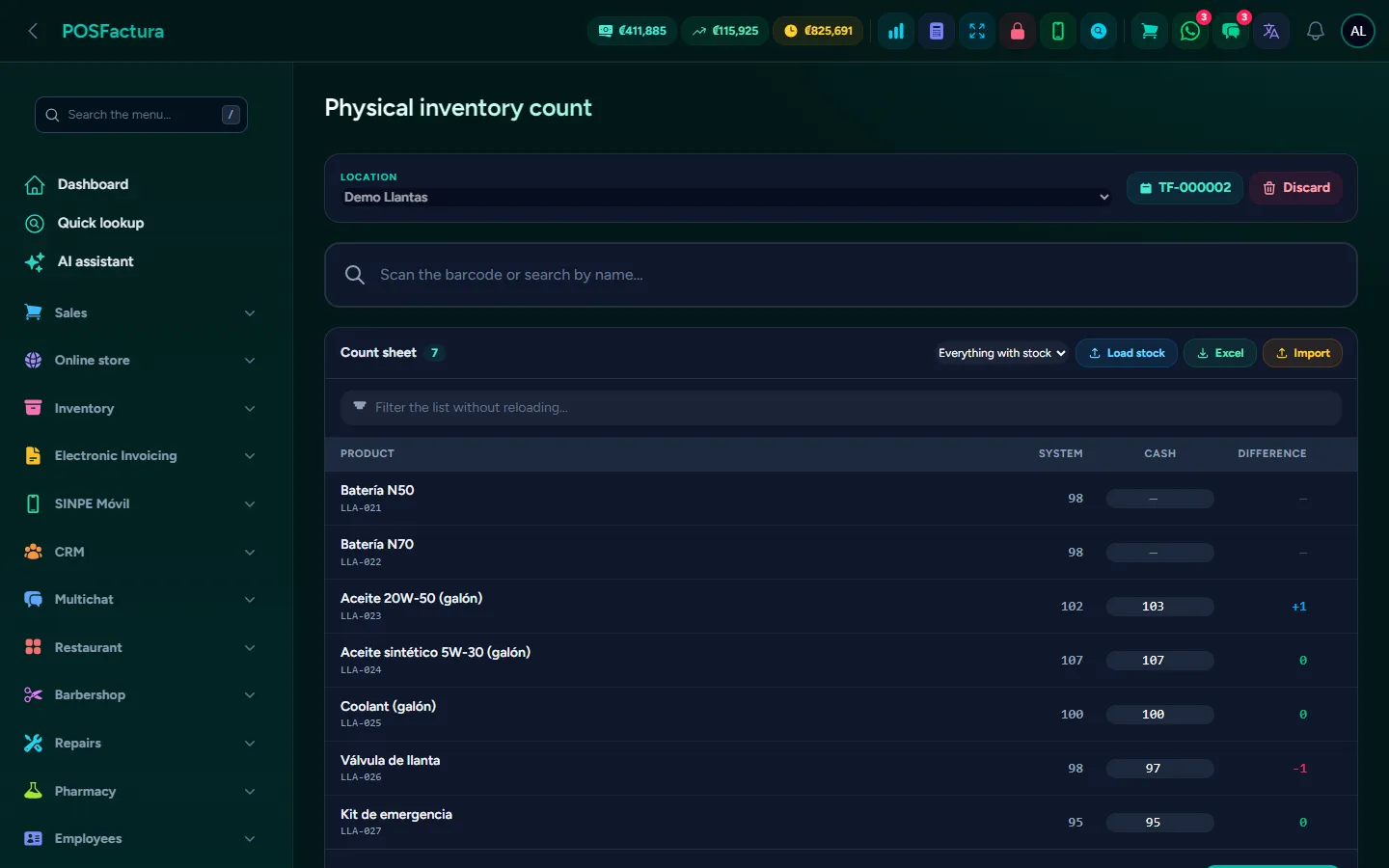Expand the CRM section
This screenshot has width=1389, height=868.
click(141, 552)
